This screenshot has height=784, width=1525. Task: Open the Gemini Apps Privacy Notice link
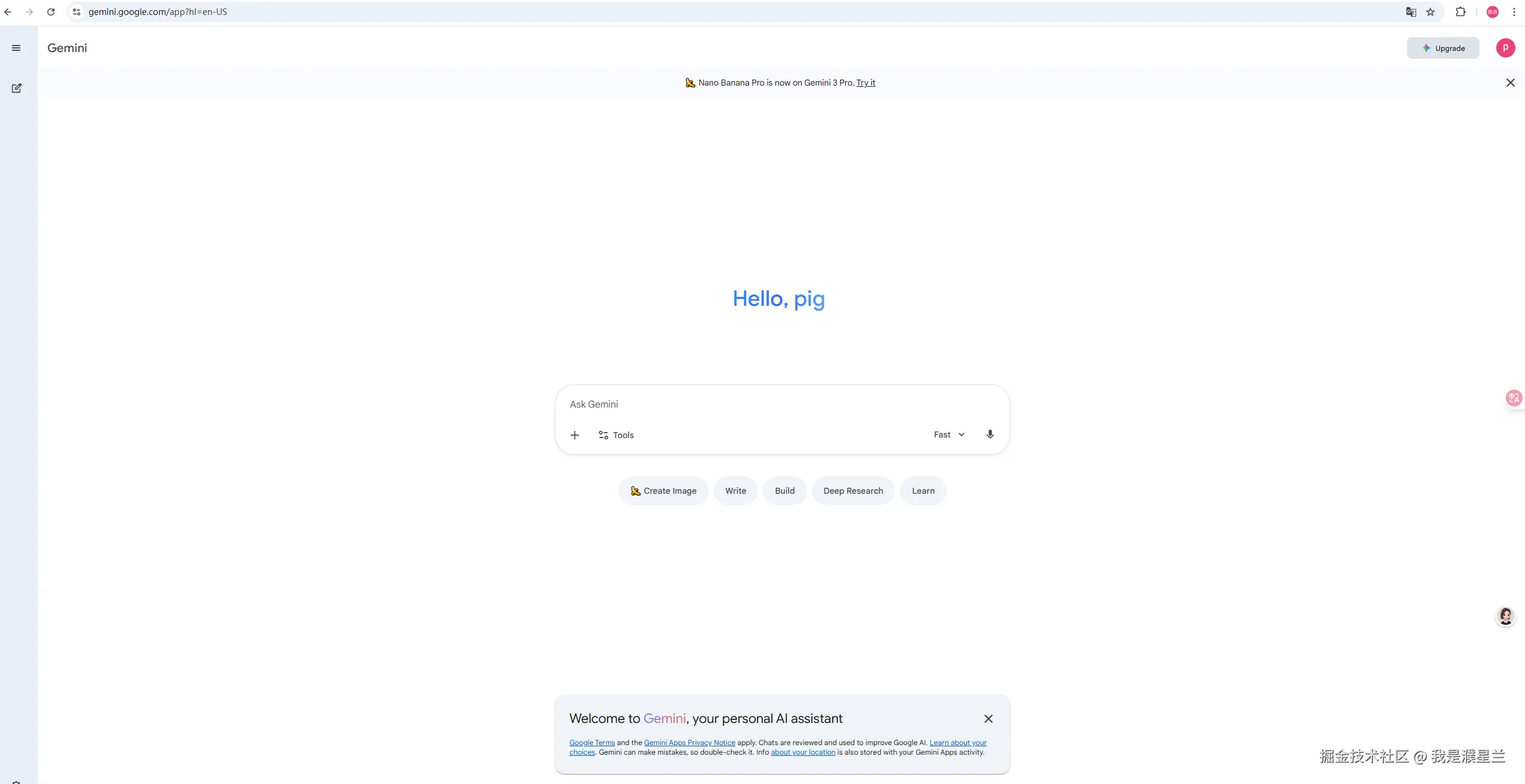(689, 743)
